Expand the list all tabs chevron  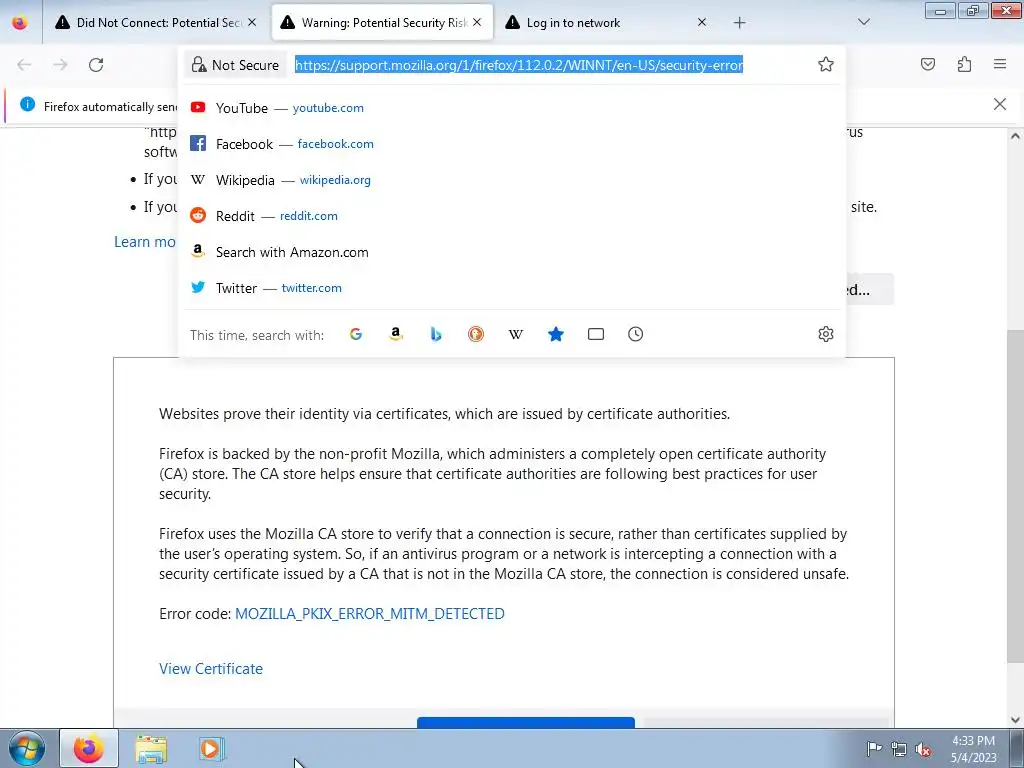863,23
